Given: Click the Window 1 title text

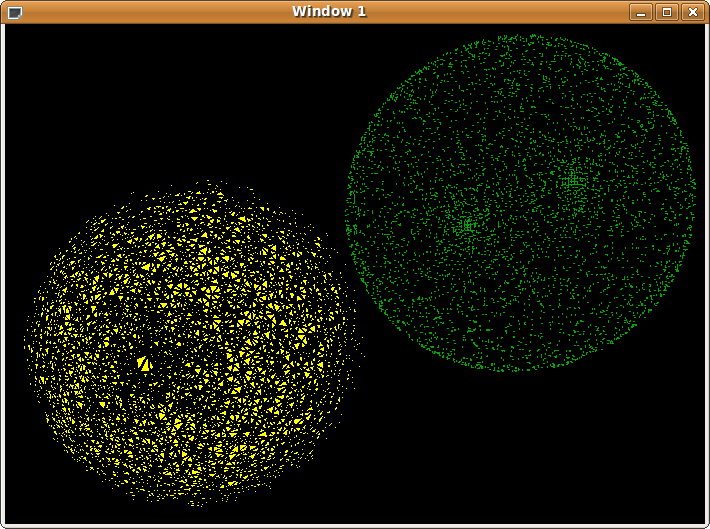Looking at the screenshot, I should click(329, 11).
